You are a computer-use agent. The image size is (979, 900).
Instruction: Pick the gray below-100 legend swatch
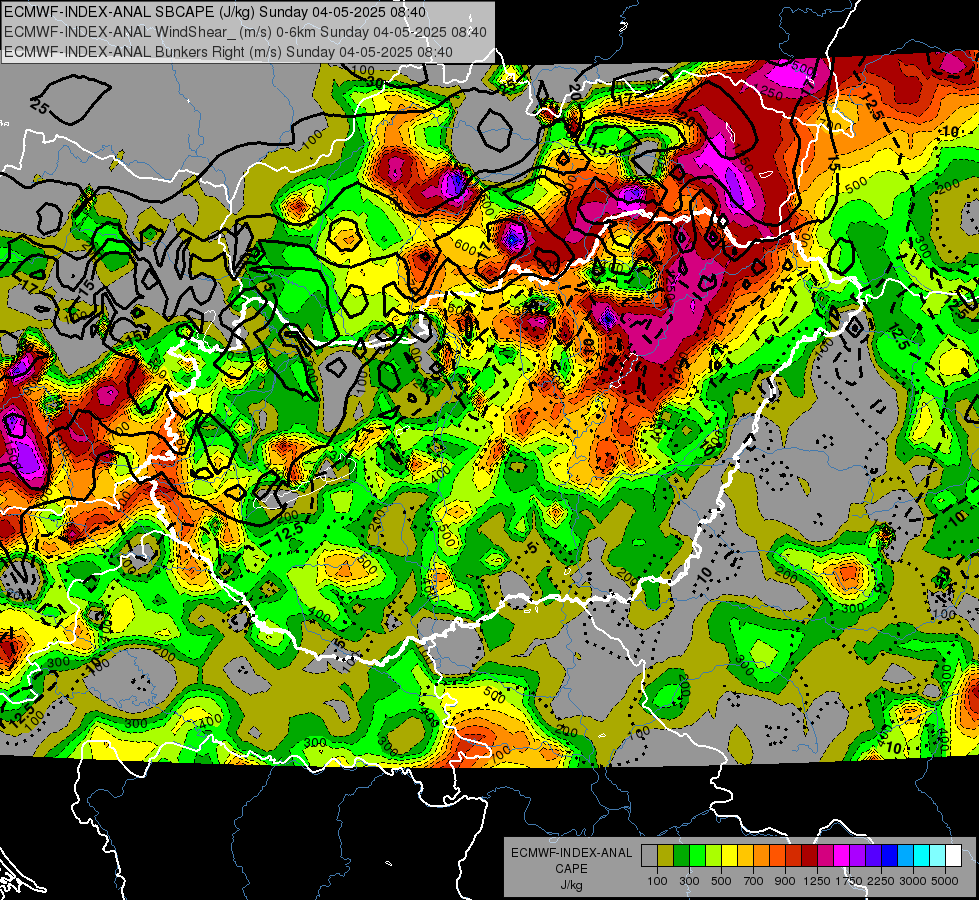pyautogui.click(x=649, y=856)
